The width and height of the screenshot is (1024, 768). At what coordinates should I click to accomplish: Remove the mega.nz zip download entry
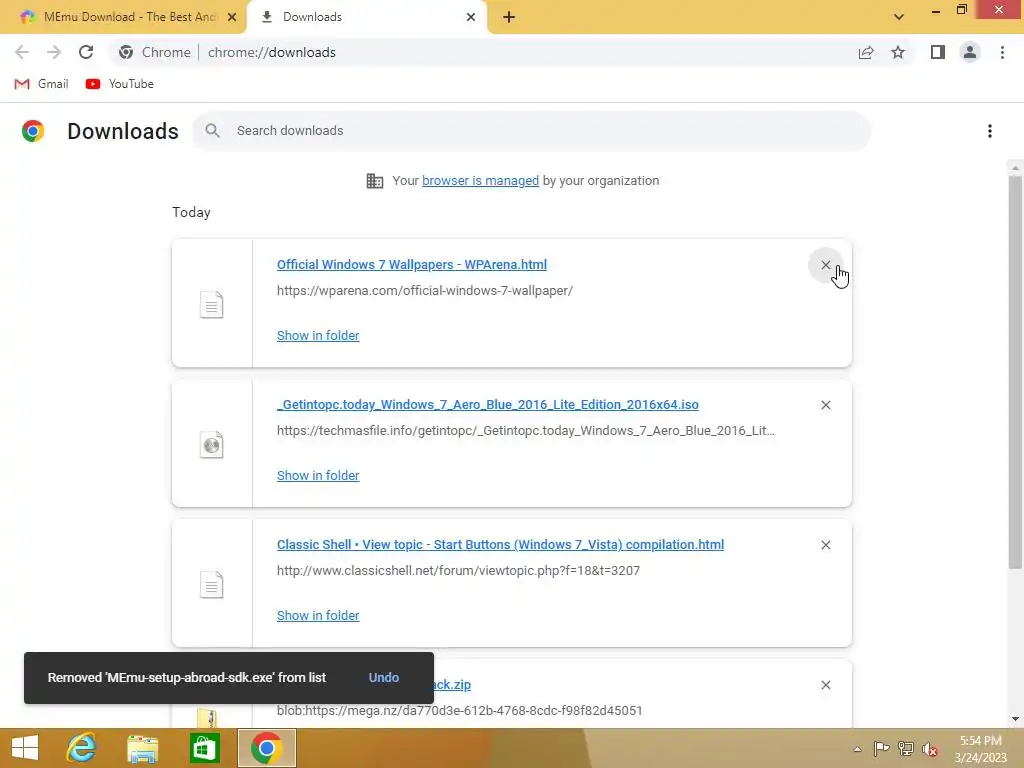[825, 684]
